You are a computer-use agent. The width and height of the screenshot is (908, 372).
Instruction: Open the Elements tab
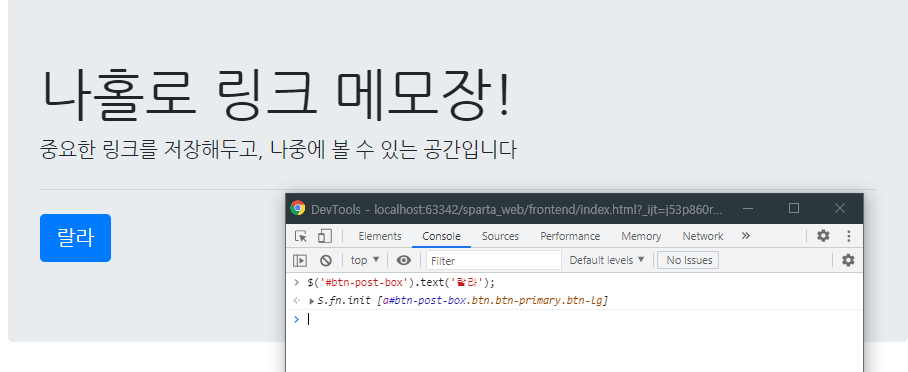pyautogui.click(x=380, y=236)
